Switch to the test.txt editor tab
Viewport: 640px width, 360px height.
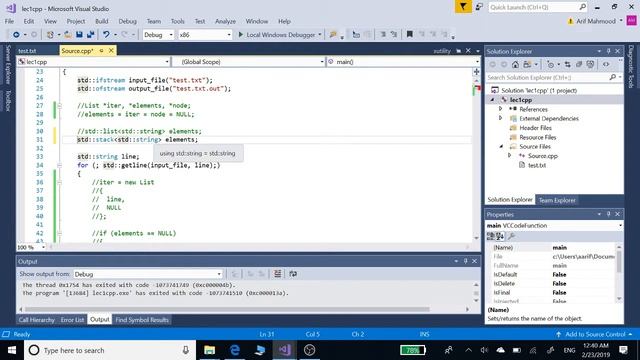tap(27, 51)
